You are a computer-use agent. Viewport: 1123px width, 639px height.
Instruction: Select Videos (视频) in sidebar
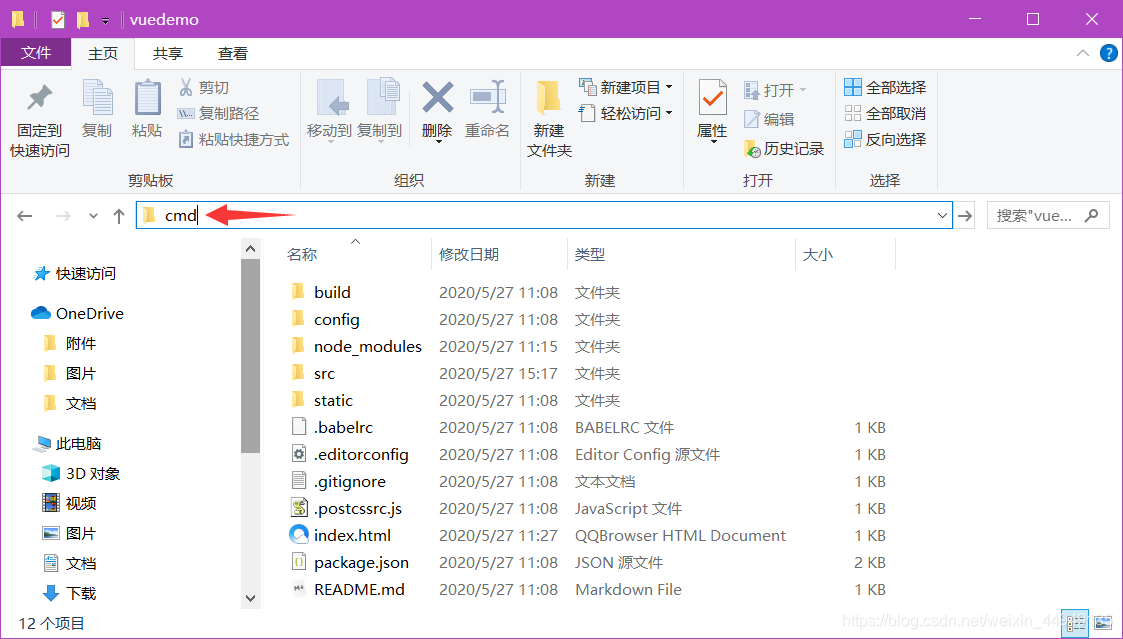(69, 504)
